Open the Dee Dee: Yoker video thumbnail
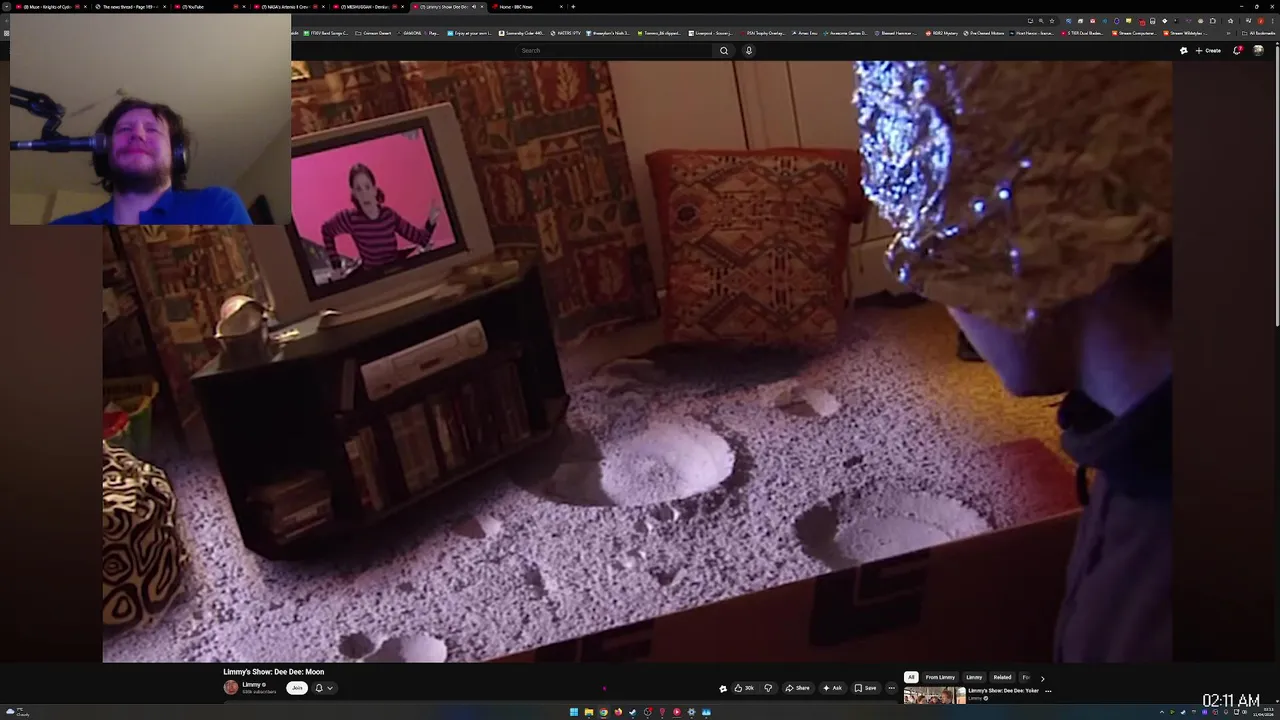This screenshot has width=1280, height=720. pos(934,695)
